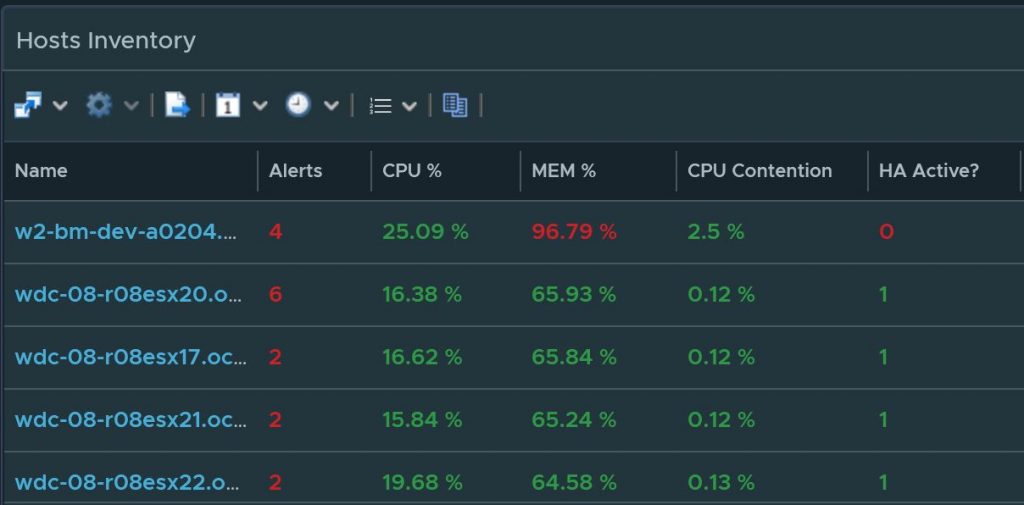Expand dropdown arrow beside calendar icon

point(260,105)
